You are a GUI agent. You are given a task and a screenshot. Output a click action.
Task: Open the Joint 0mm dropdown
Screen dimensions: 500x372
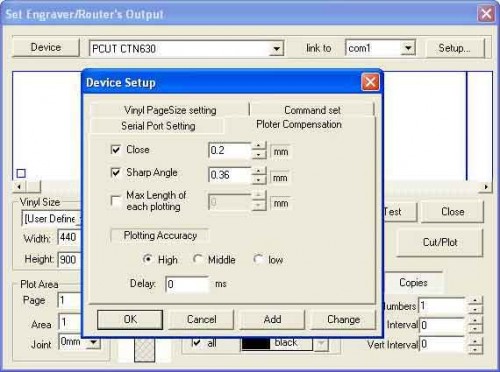click(x=94, y=342)
